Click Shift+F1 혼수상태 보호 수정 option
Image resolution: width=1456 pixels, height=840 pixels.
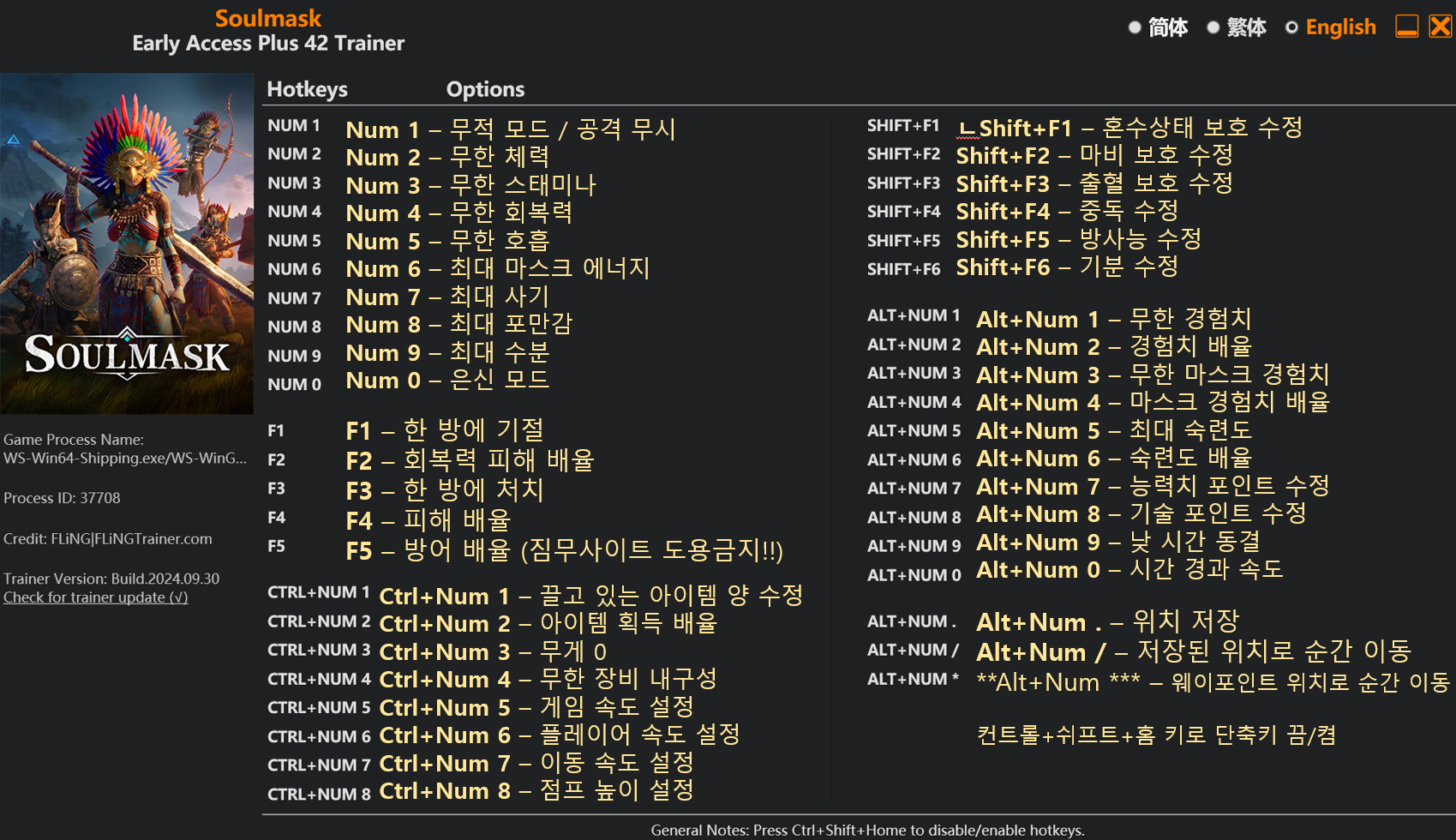pyautogui.click(x=1130, y=128)
